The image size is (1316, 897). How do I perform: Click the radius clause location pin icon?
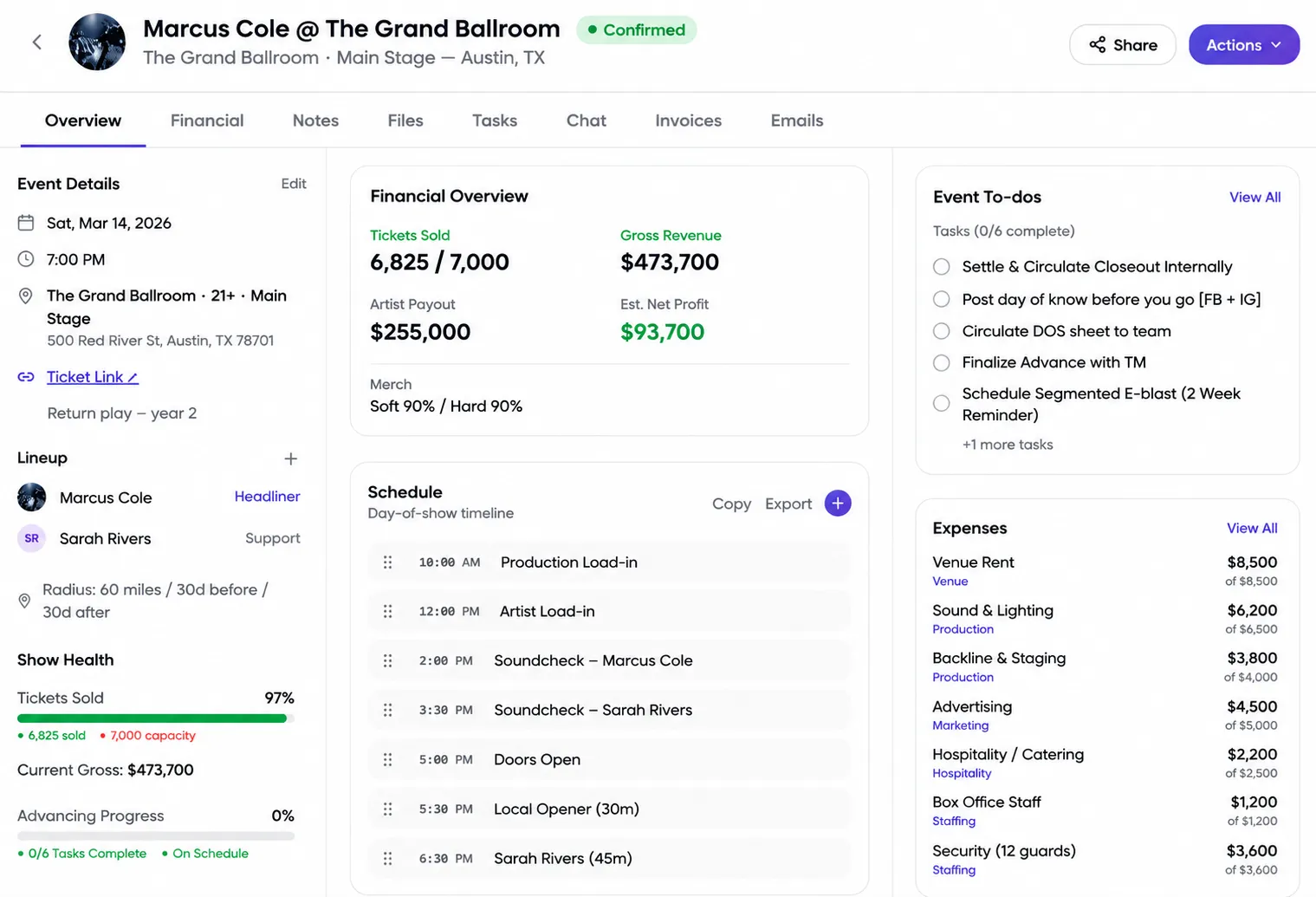[24, 601]
